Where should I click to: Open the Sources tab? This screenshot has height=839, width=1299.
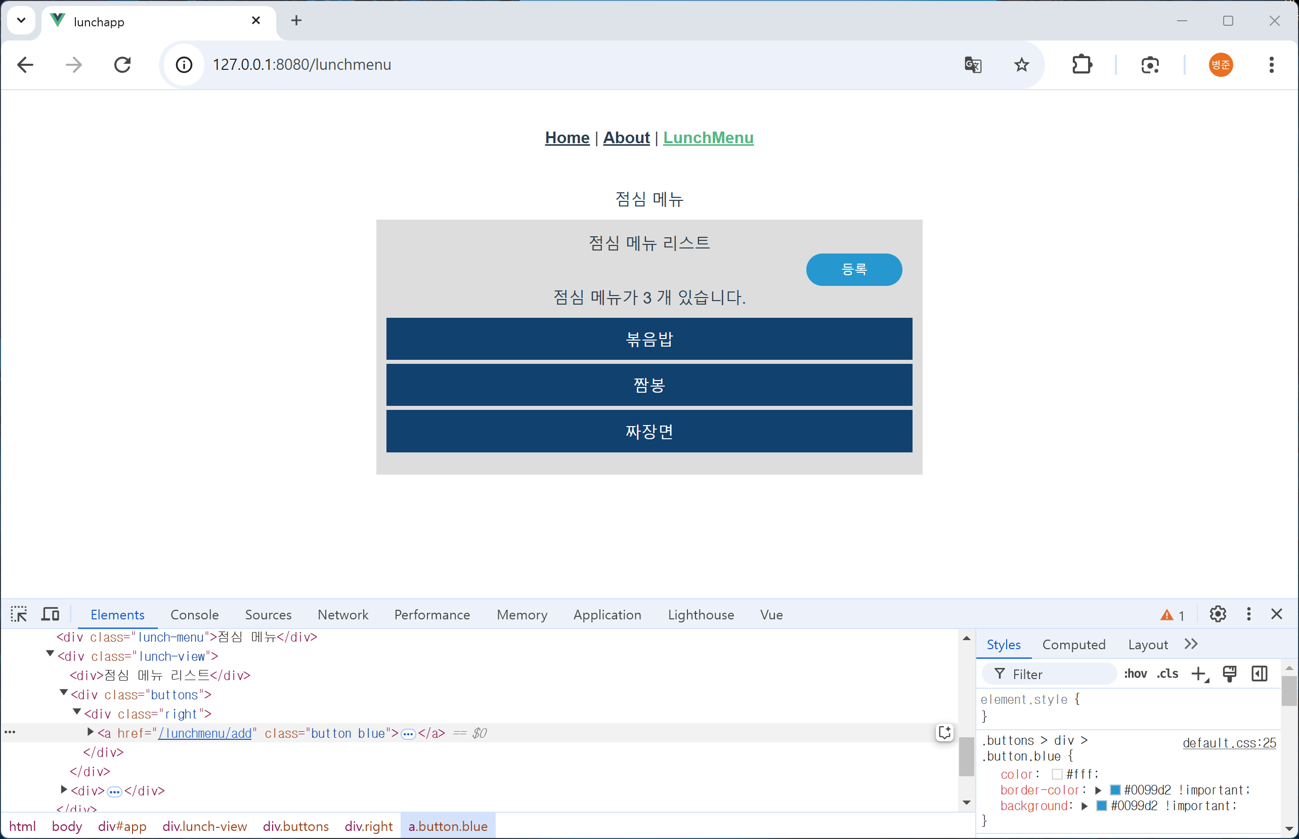tap(268, 615)
